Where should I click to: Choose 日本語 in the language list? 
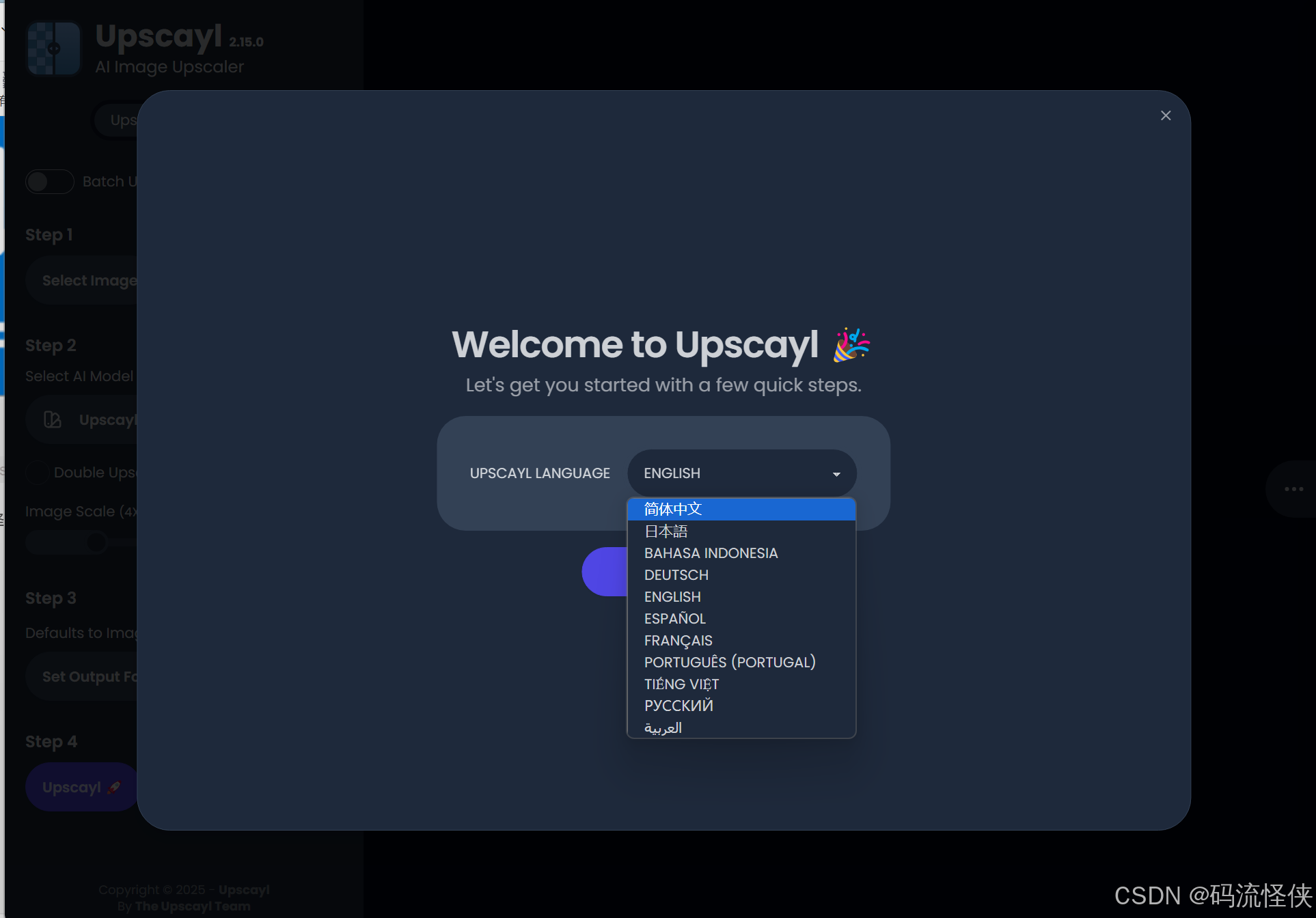click(666, 531)
